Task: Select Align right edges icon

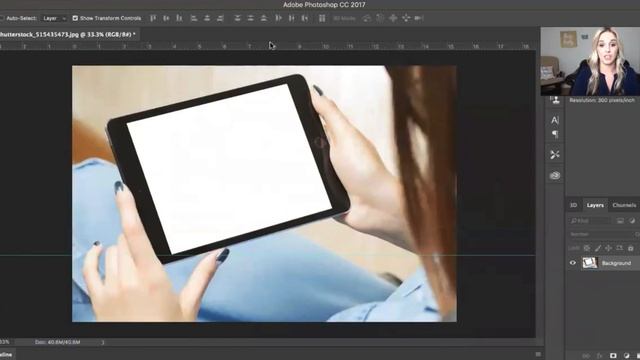Action: 220,18
